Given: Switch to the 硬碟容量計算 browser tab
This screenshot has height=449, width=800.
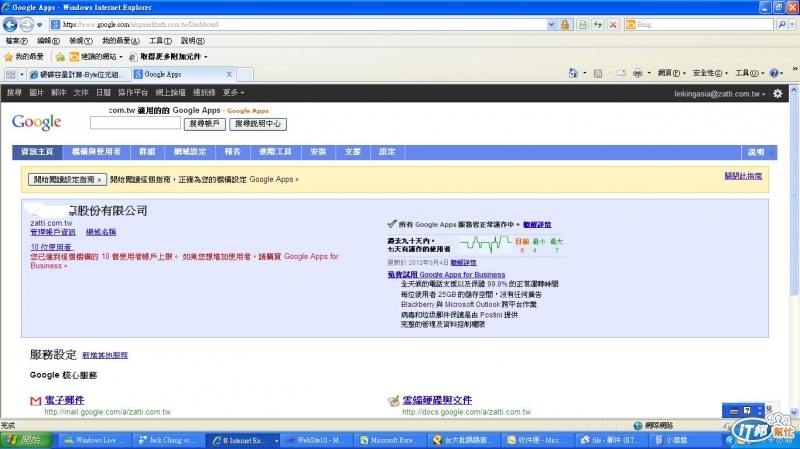Looking at the screenshot, I should click(79, 74).
